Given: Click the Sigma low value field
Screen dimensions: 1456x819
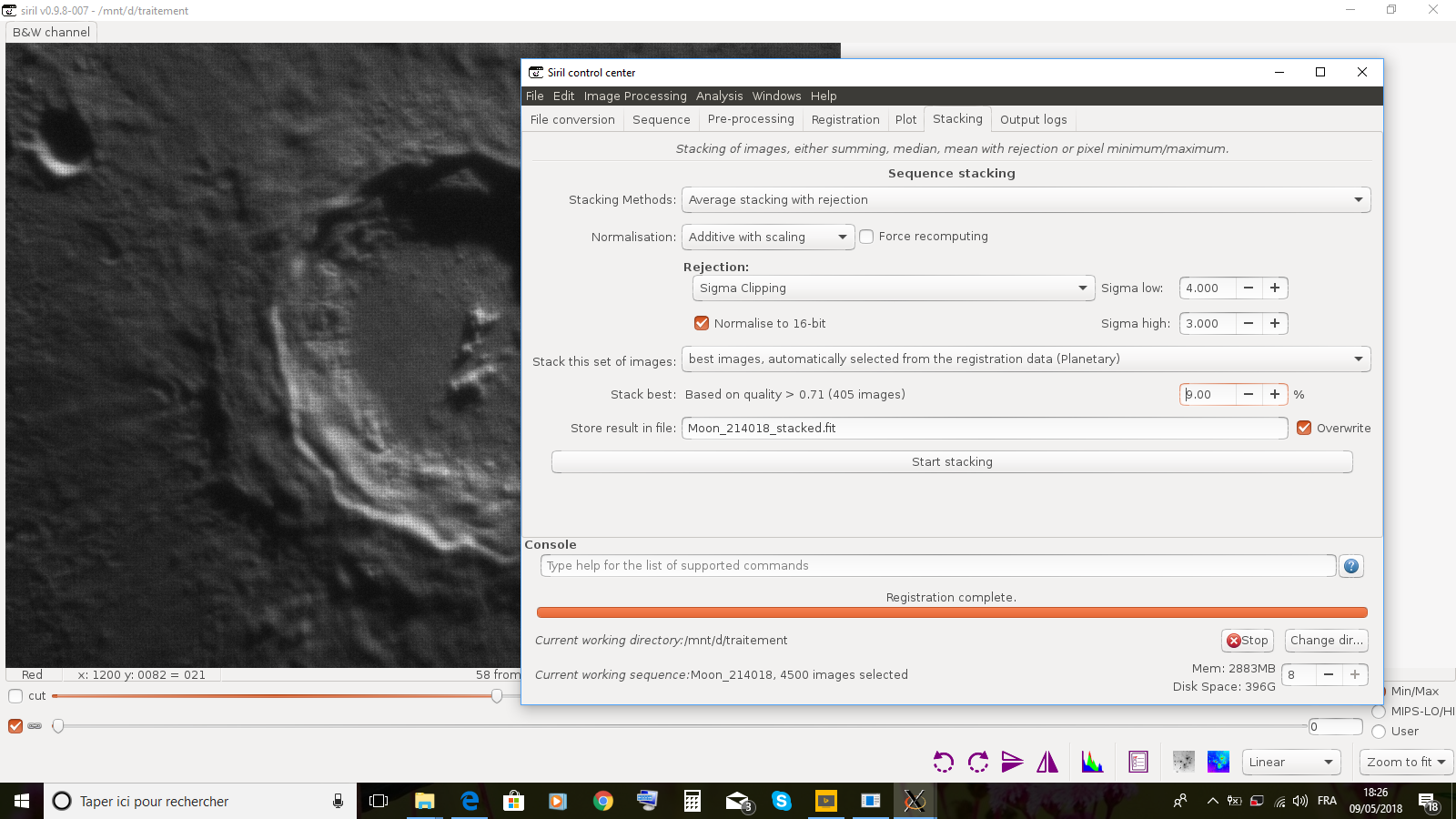Looking at the screenshot, I should pos(1208,288).
